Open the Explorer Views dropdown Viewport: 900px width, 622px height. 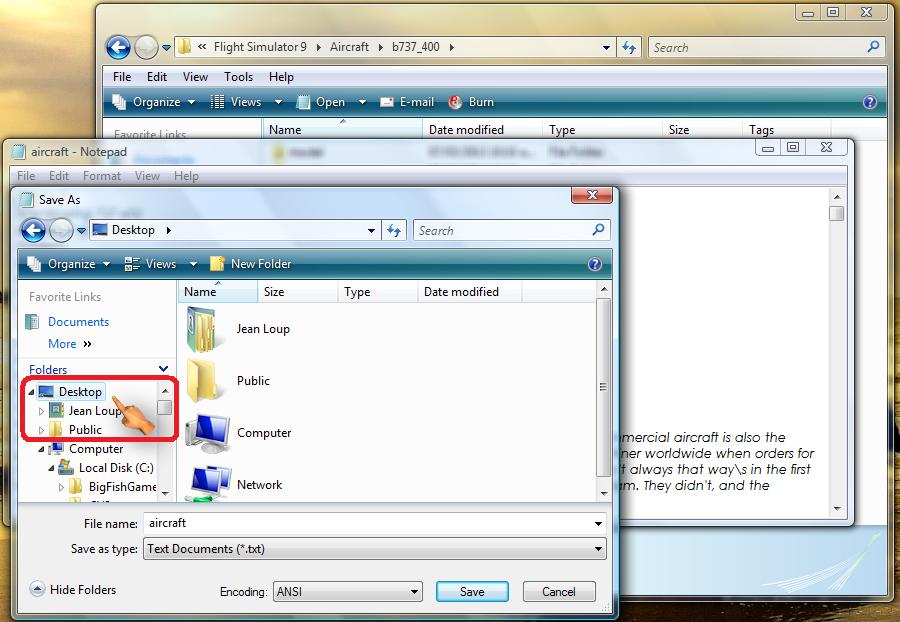[x=278, y=102]
